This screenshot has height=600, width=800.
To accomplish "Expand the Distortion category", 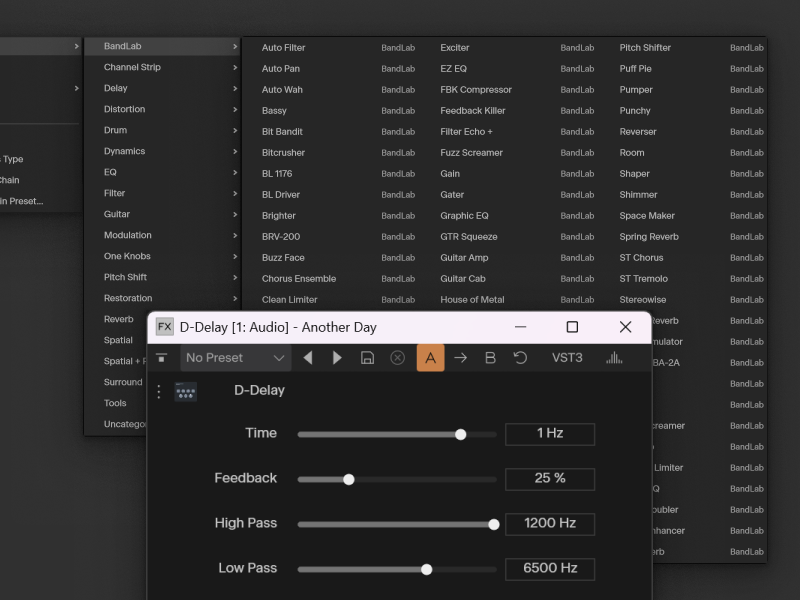I will (x=163, y=109).
